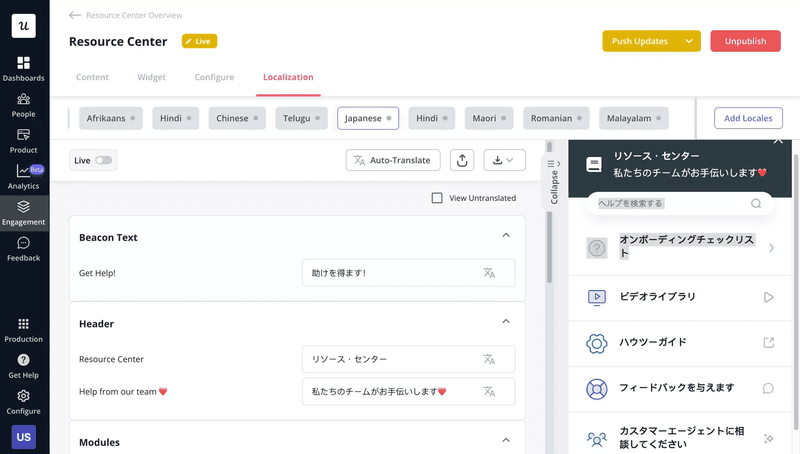
Task: Click the preview search magnifier icon
Action: pyautogui.click(x=756, y=204)
